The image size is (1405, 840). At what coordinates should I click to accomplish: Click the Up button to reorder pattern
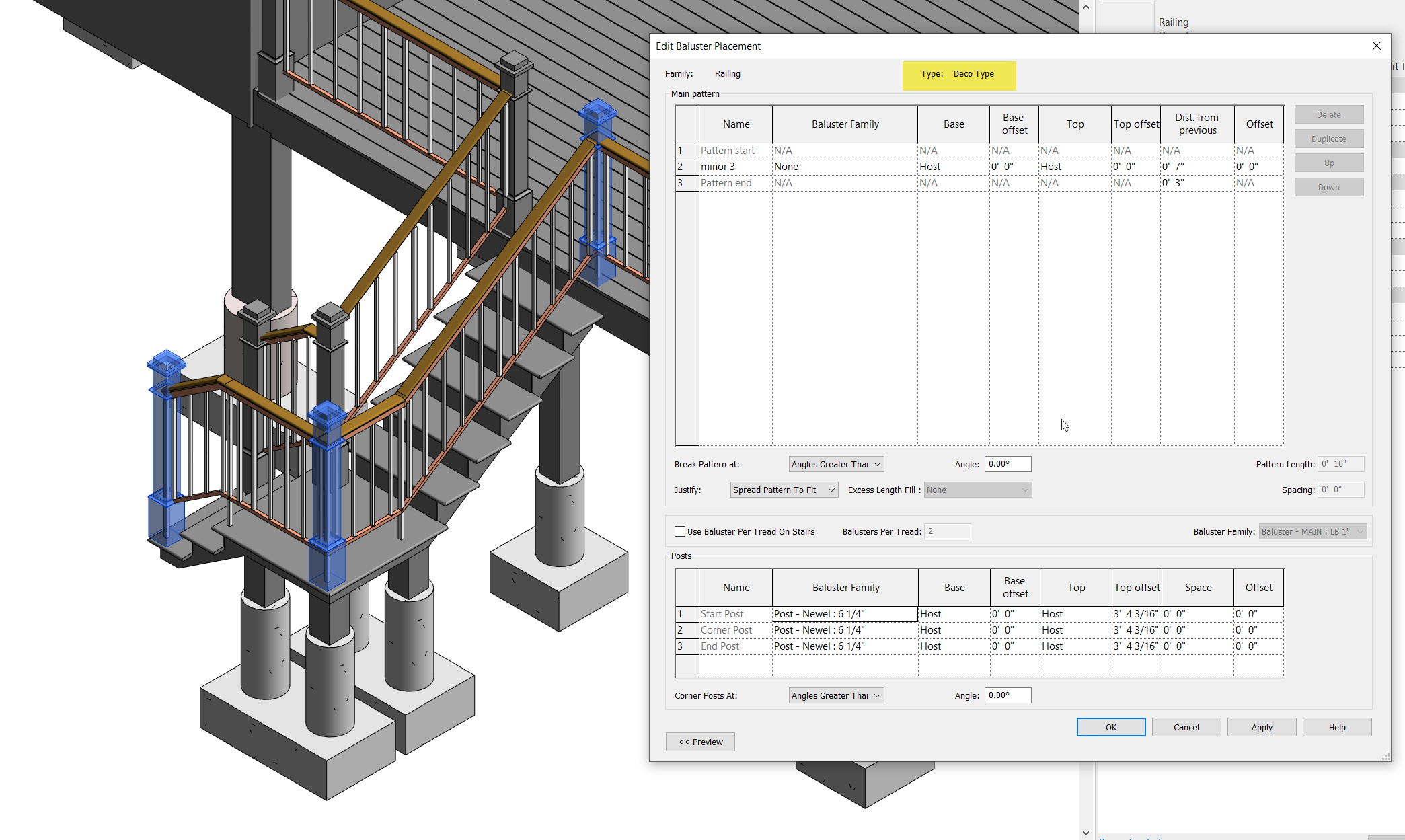tap(1328, 163)
